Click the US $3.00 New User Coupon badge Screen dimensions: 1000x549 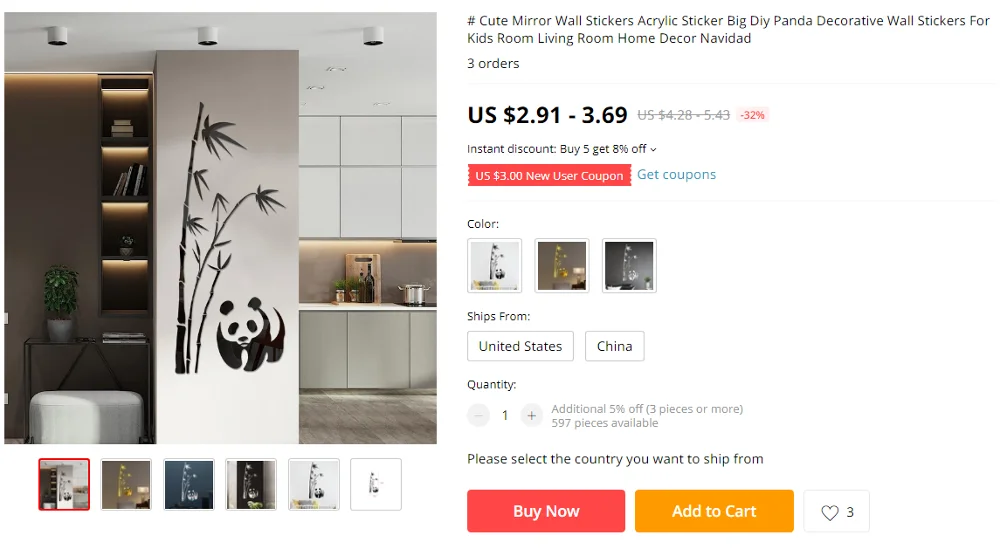pyautogui.click(x=549, y=175)
